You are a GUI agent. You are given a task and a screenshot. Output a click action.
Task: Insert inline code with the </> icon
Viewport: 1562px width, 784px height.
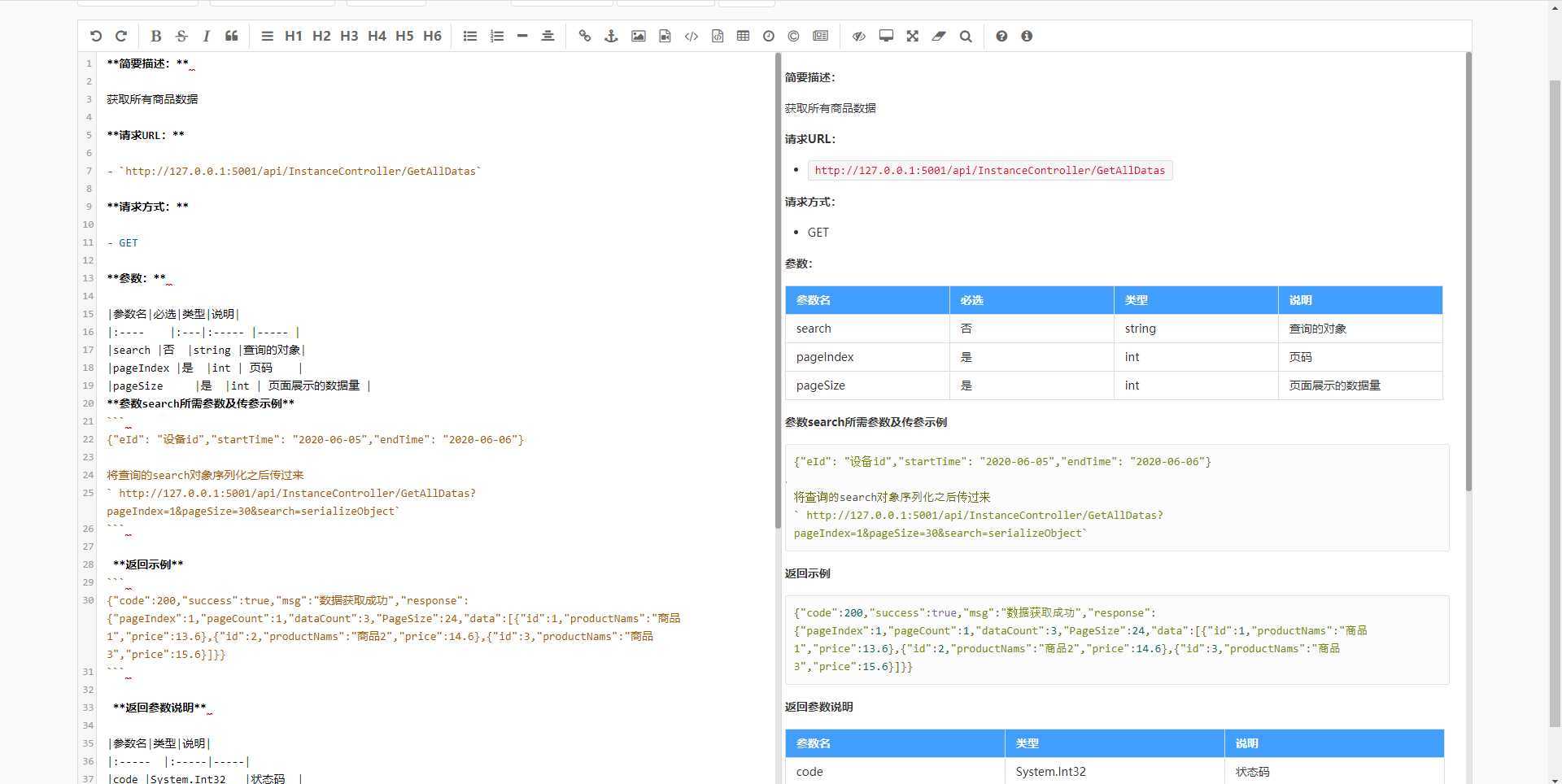pyautogui.click(x=692, y=36)
